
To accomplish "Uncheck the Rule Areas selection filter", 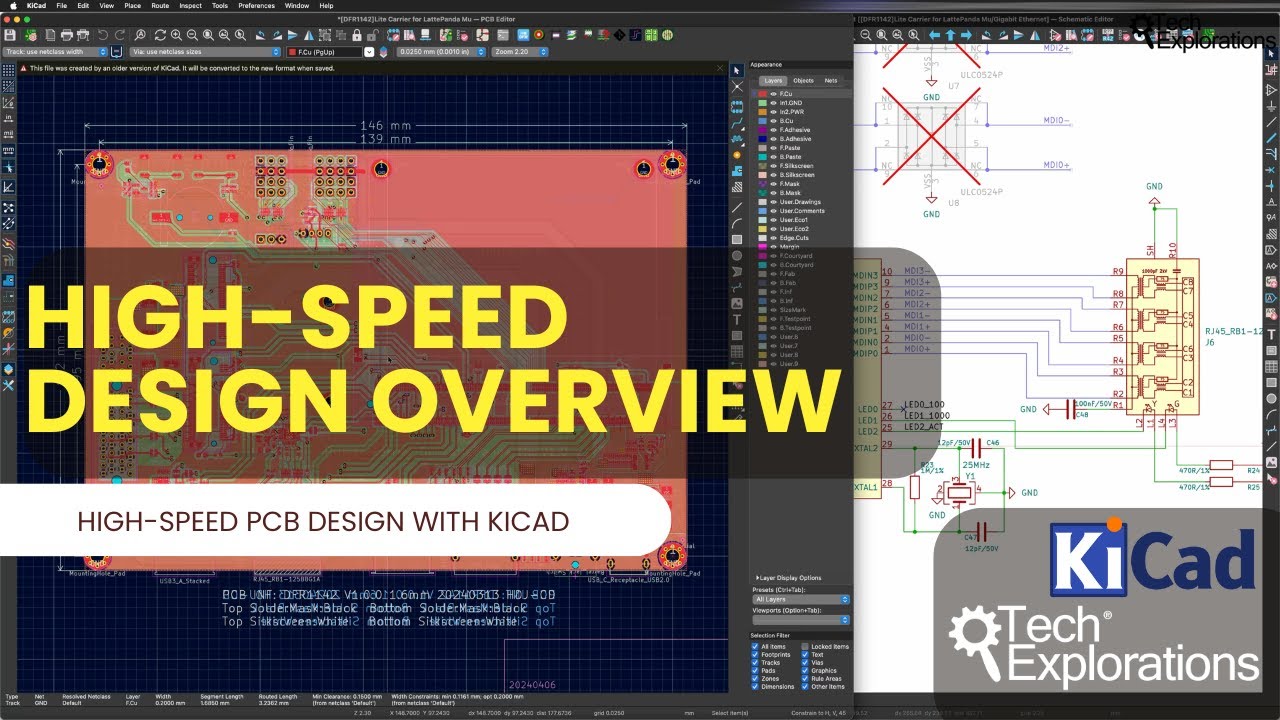I will pos(805,679).
